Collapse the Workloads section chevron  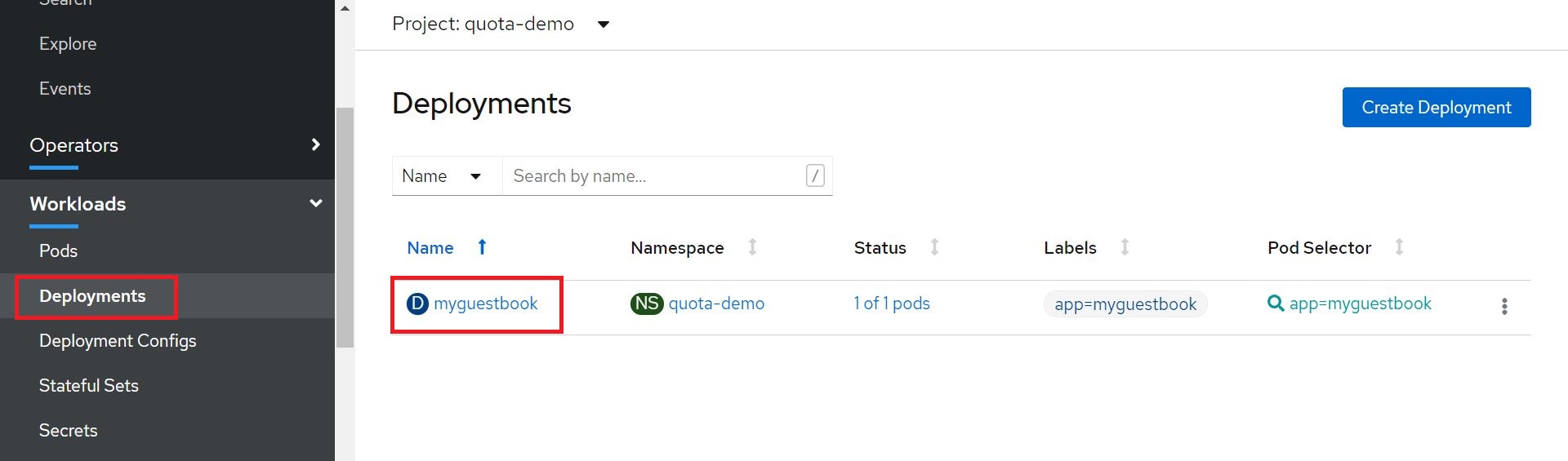(x=316, y=203)
